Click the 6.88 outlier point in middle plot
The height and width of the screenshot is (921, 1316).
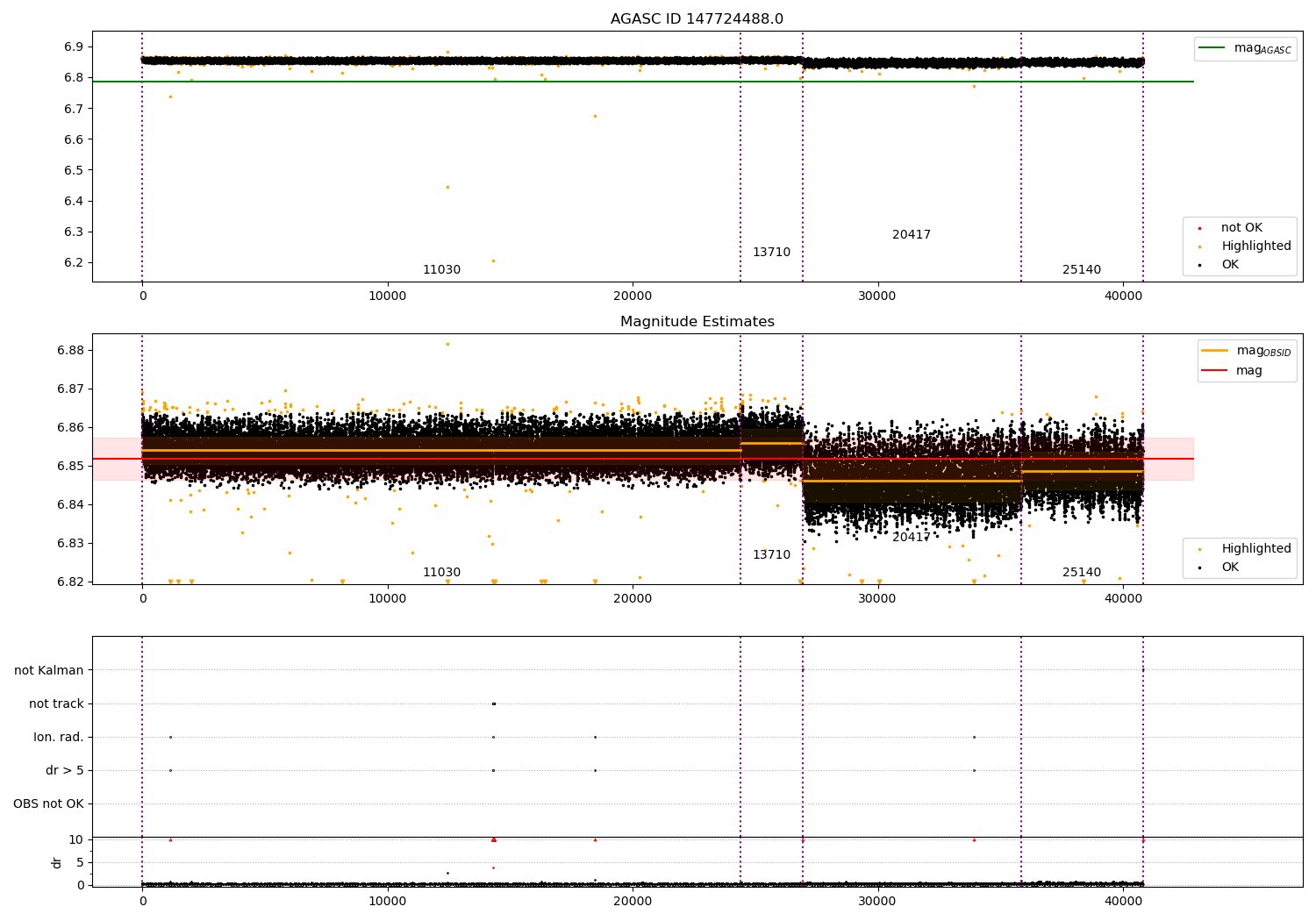click(447, 344)
